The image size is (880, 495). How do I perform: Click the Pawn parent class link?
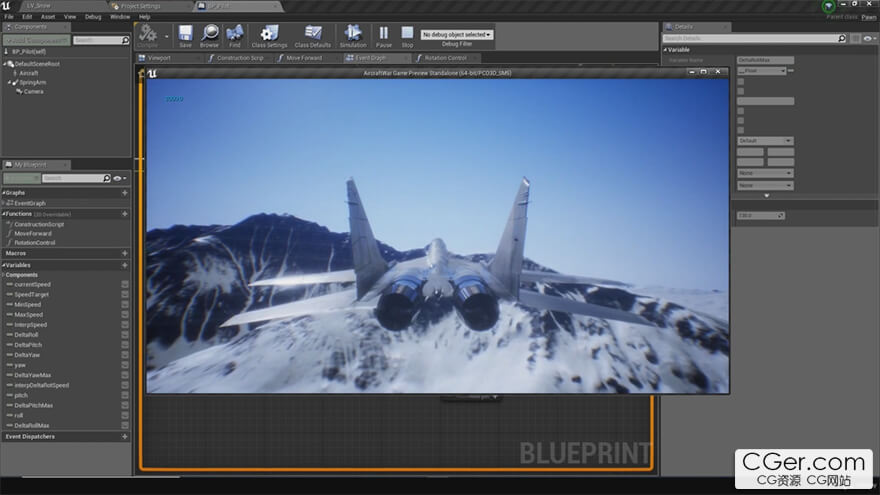point(869,17)
